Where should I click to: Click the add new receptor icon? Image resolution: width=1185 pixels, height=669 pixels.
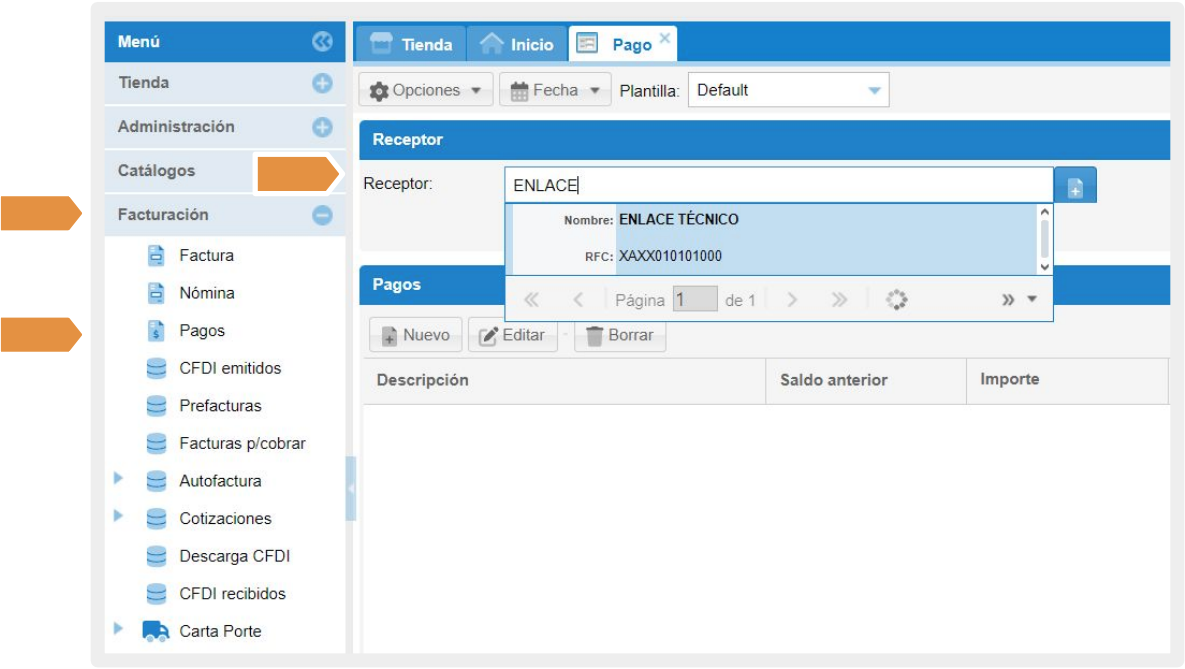pyautogui.click(x=1075, y=187)
